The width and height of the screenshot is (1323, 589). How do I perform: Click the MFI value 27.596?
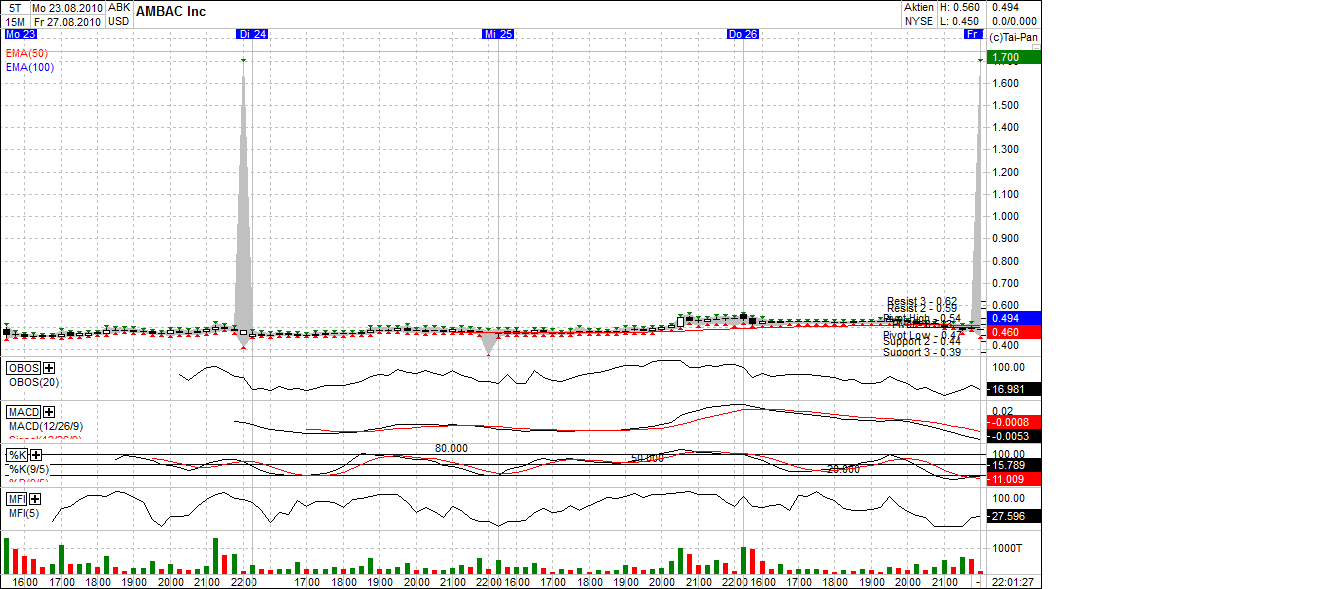click(1015, 516)
